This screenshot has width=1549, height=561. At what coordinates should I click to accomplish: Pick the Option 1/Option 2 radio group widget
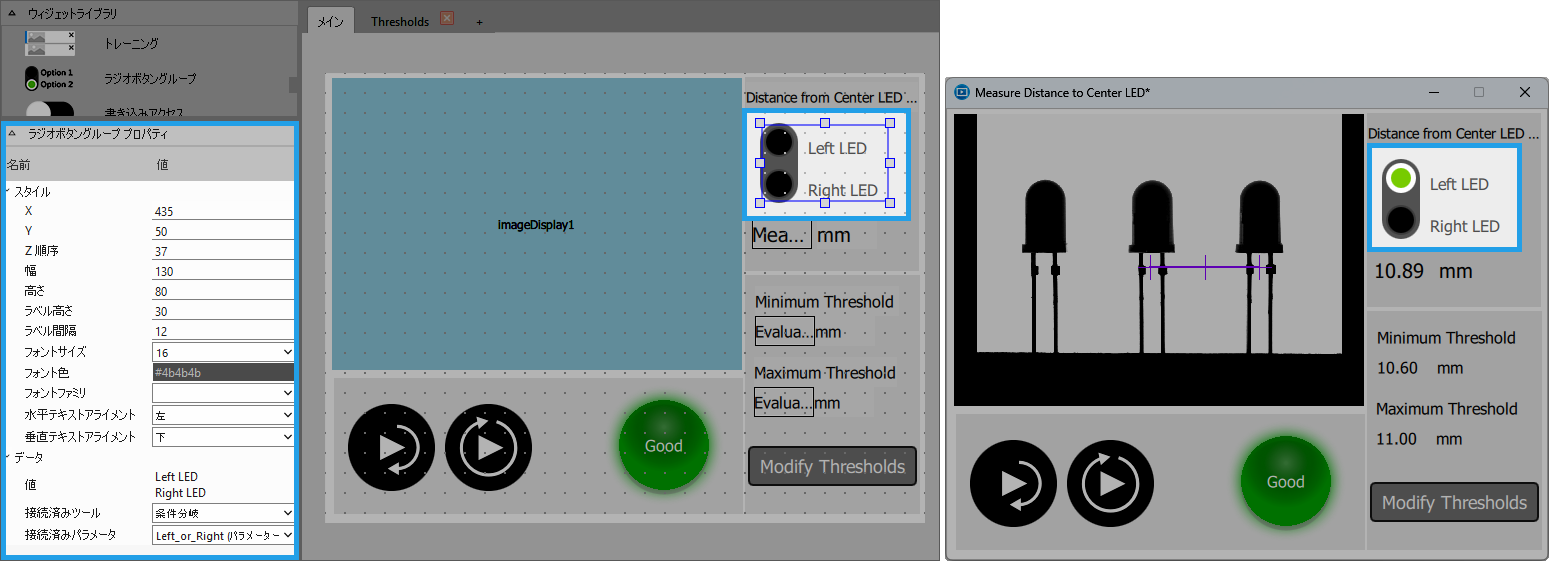50,78
